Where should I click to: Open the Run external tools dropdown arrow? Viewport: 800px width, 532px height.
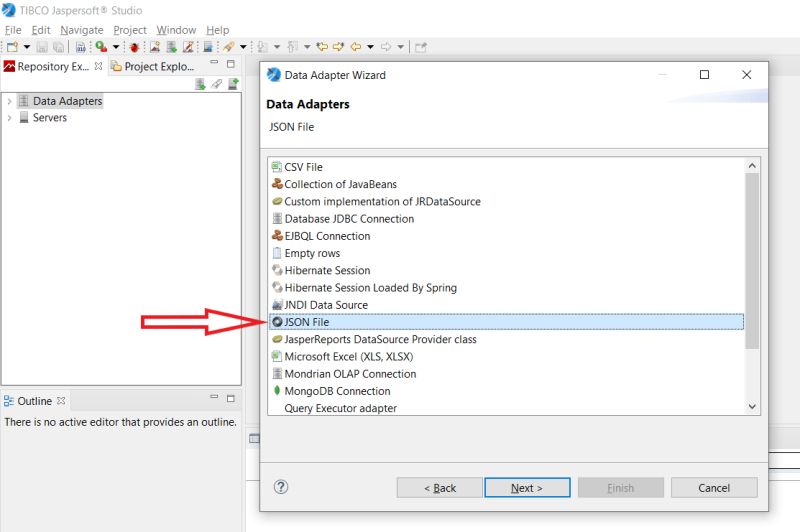(x=116, y=47)
